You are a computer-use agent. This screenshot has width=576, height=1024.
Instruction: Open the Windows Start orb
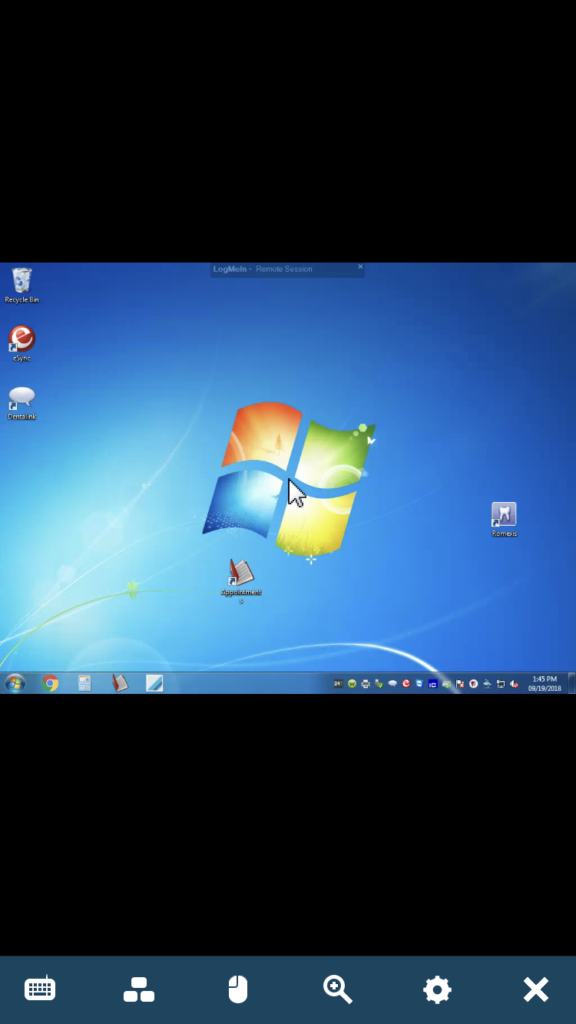coord(15,683)
